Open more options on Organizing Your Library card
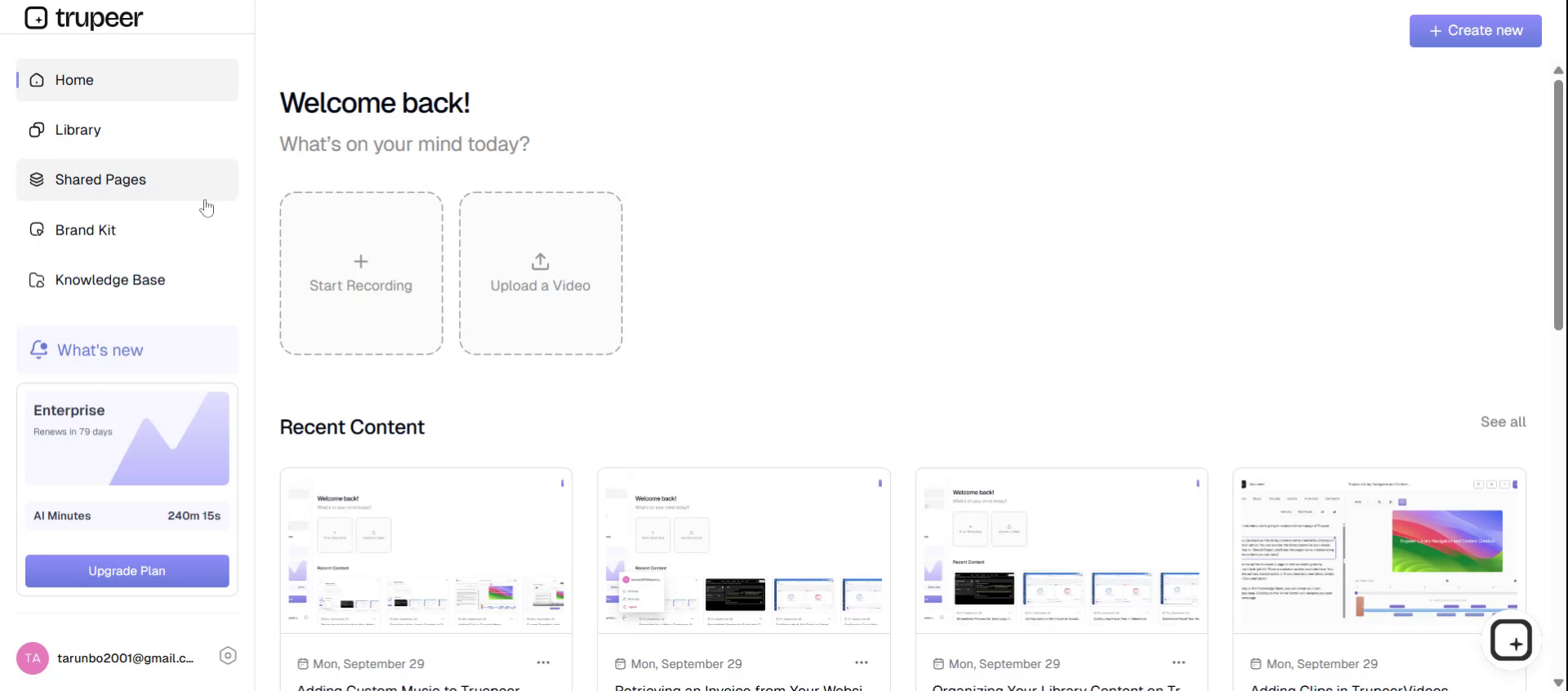Screen dimensions: 1568x691 click(1178, 662)
